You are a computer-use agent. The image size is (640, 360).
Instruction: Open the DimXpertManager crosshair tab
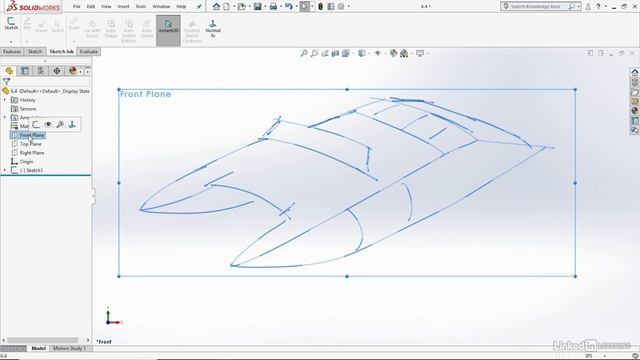(x=57, y=71)
